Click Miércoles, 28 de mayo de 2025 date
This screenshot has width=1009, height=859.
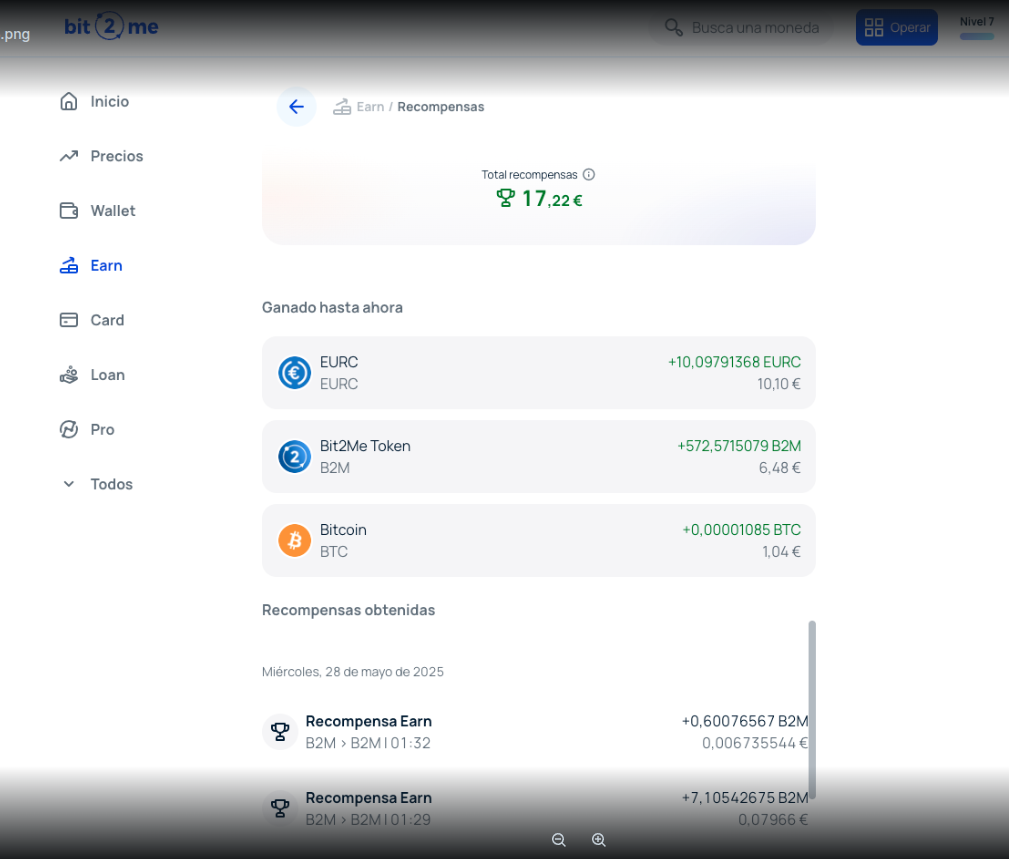point(353,672)
